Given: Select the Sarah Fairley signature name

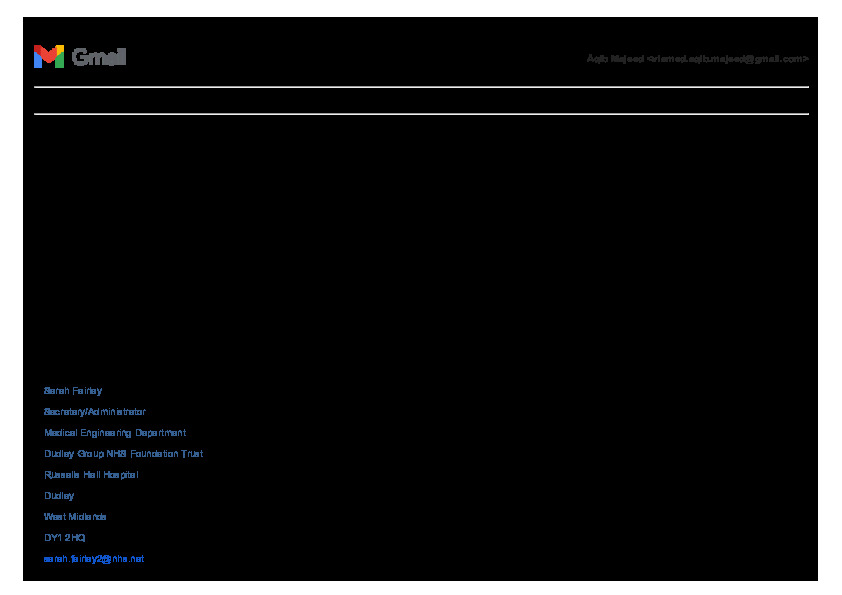Looking at the screenshot, I should click(73, 391).
